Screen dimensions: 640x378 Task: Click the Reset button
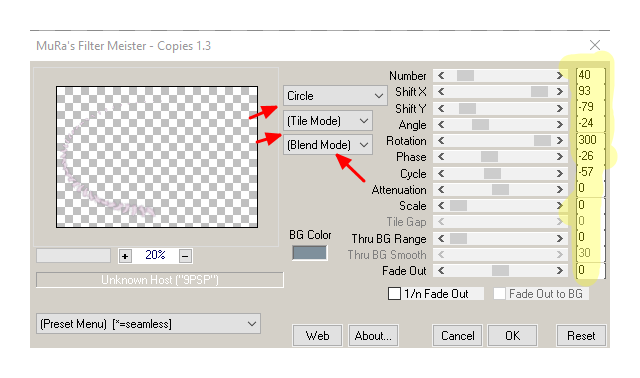click(x=581, y=336)
